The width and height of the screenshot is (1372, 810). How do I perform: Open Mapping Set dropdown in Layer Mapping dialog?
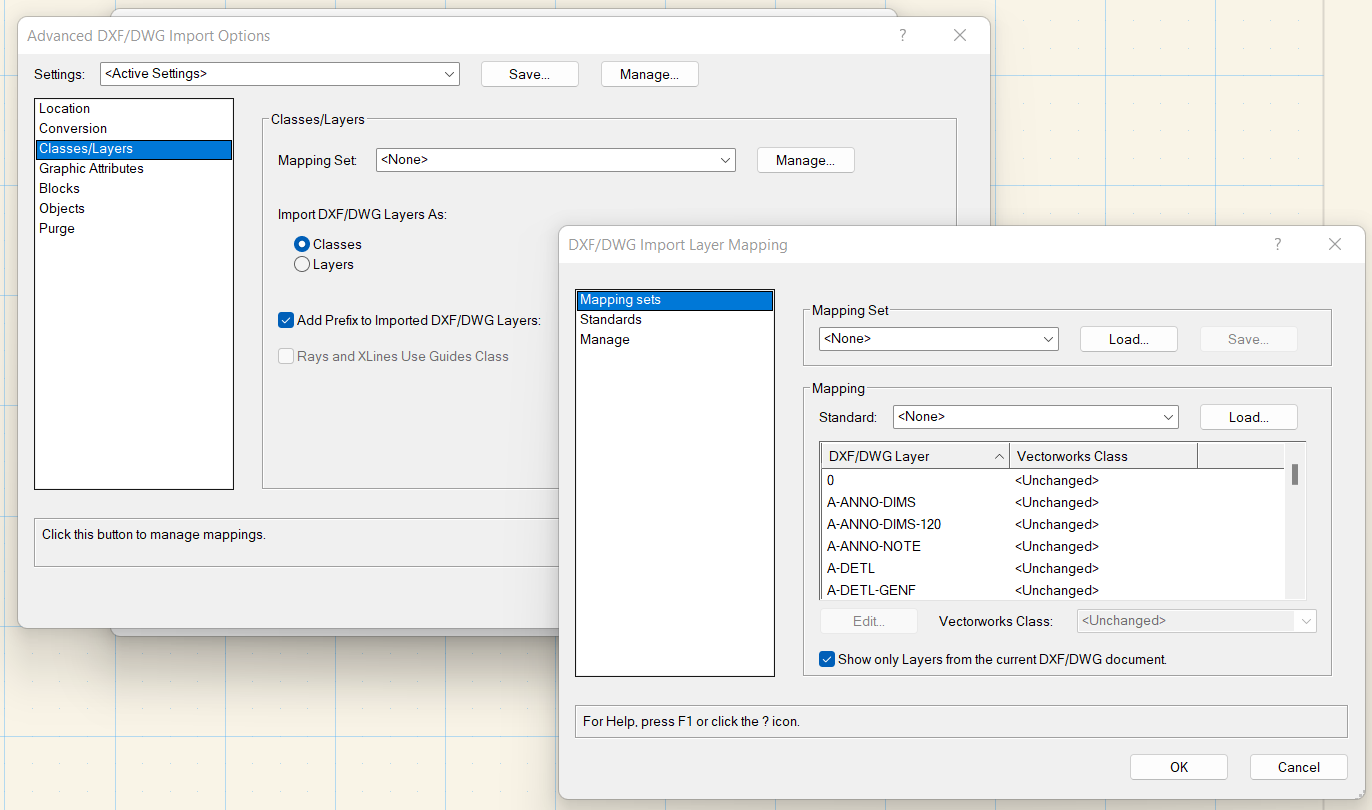coord(938,339)
